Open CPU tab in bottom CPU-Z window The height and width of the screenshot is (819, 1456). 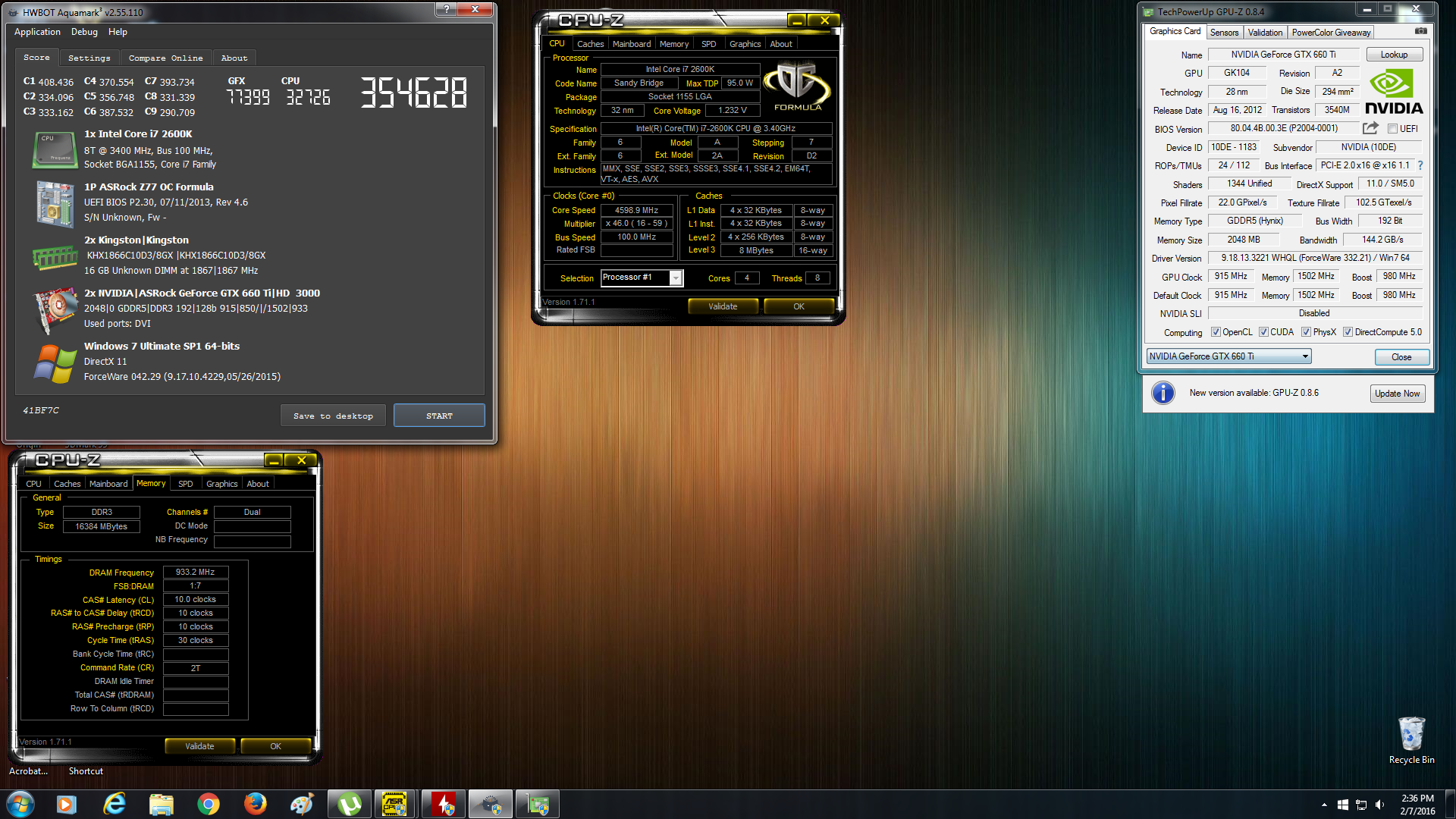[34, 484]
